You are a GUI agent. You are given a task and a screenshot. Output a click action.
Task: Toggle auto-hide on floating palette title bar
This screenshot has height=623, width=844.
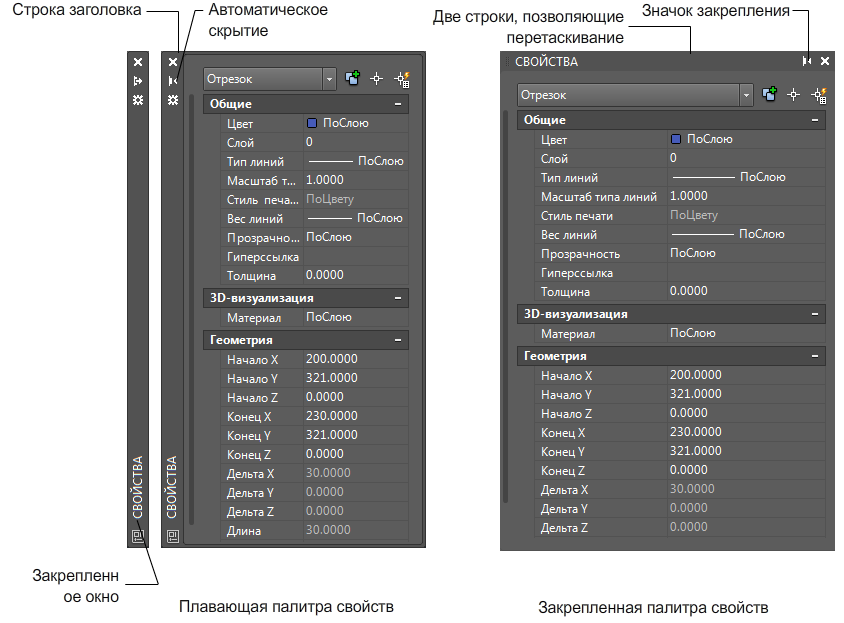(172, 81)
